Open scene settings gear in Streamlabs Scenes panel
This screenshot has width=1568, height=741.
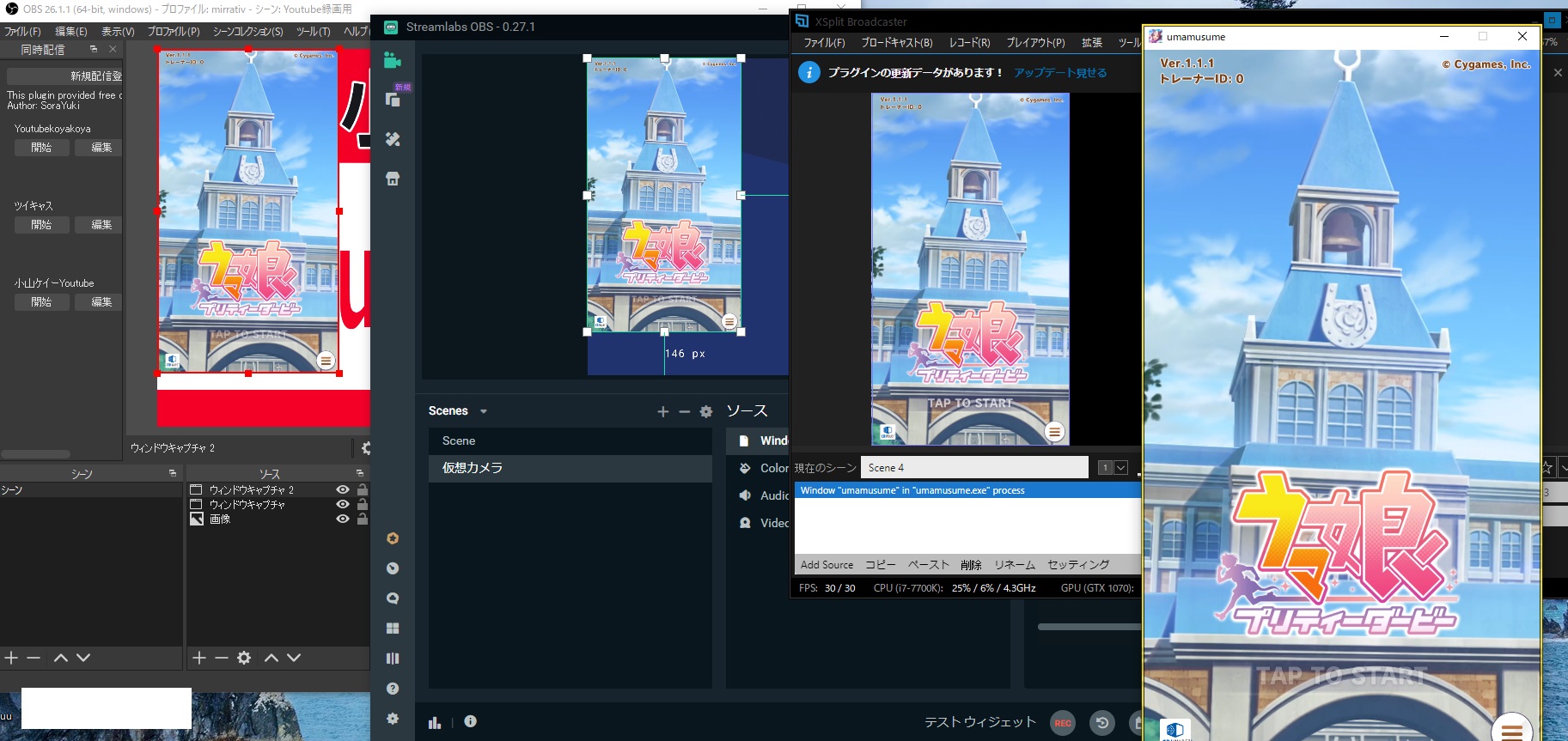point(706,411)
